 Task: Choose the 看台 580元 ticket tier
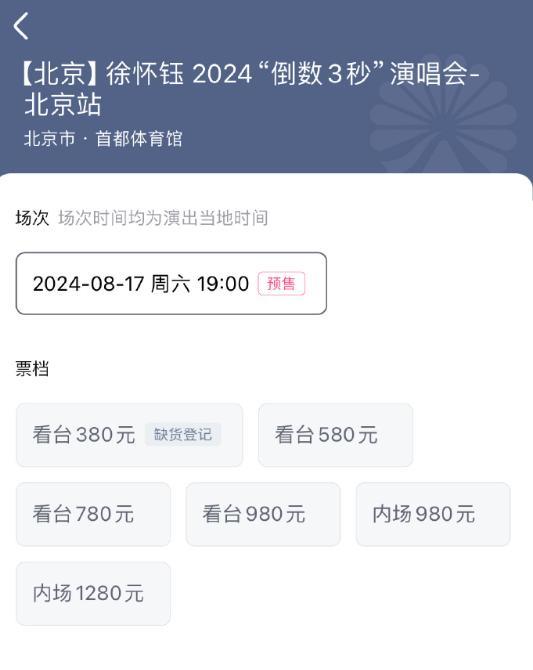coord(336,435)
